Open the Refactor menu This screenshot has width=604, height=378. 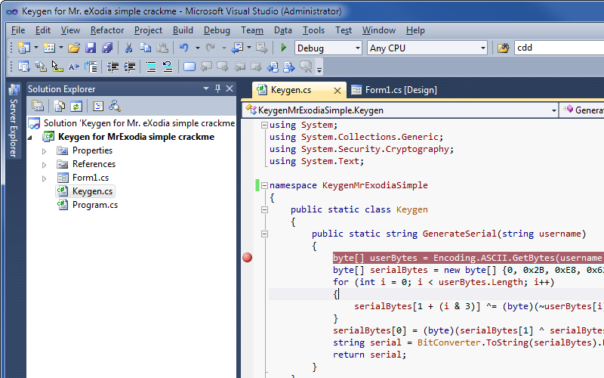coord(107,30)
